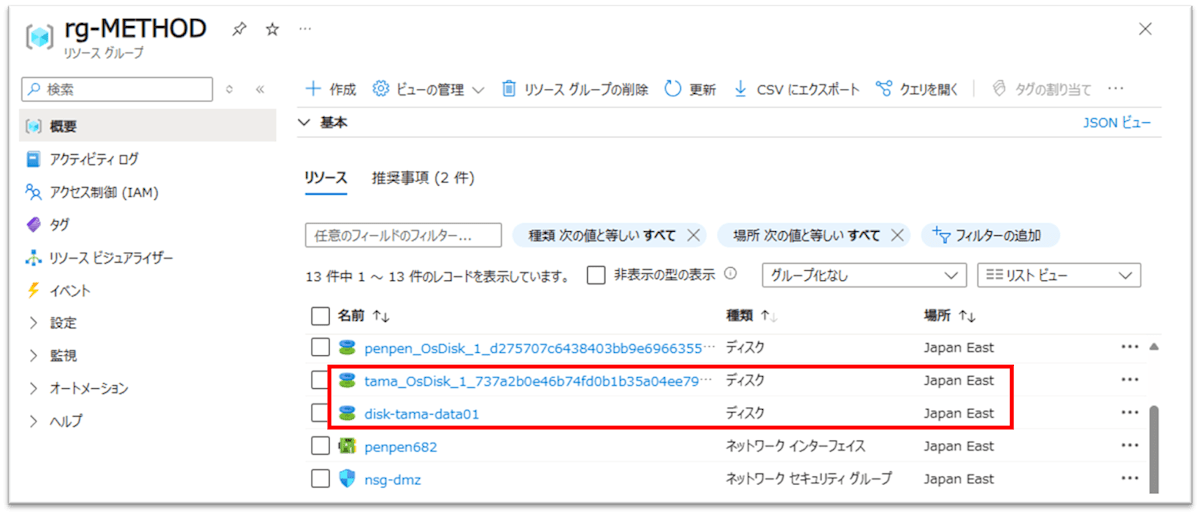Expand ヘルプ in the sidebar

click(33, 421)
